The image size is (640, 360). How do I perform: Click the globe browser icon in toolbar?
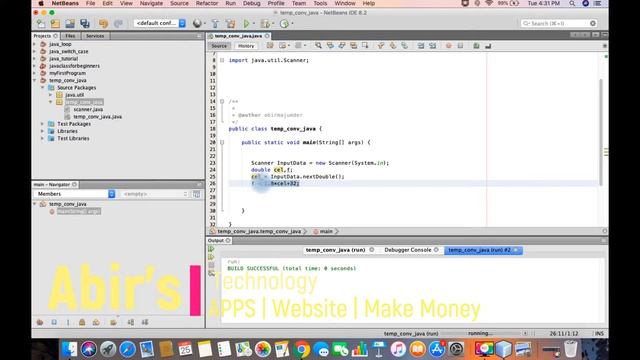(x=197, y=24)
